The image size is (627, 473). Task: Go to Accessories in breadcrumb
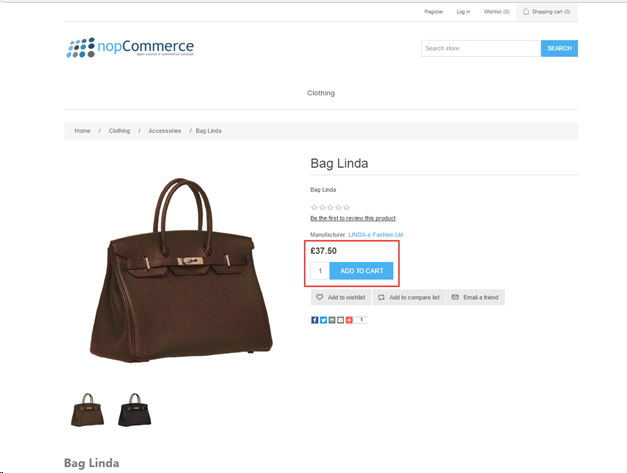pos(165,131)
